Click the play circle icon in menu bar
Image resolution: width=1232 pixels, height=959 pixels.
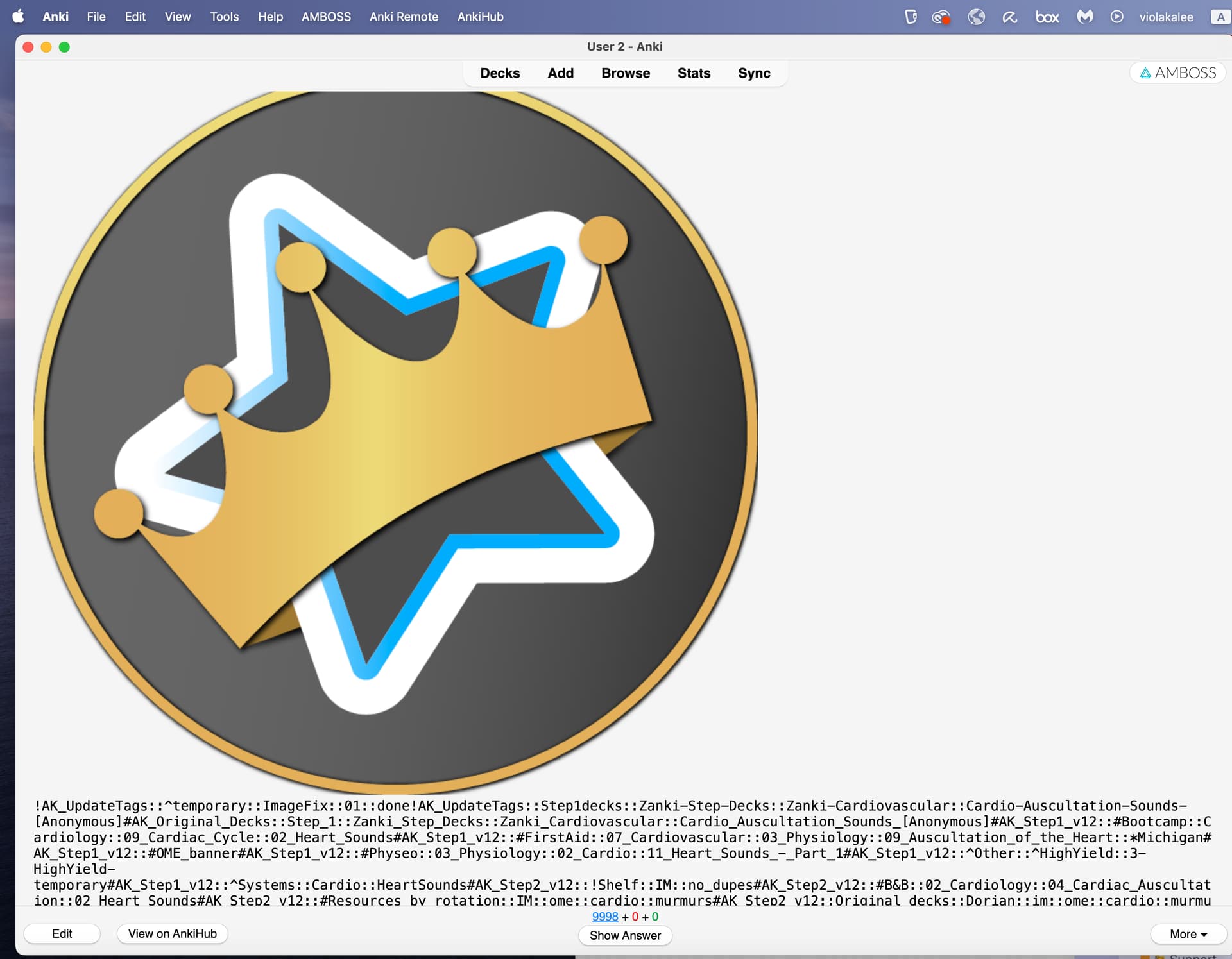coord(1116,17)
